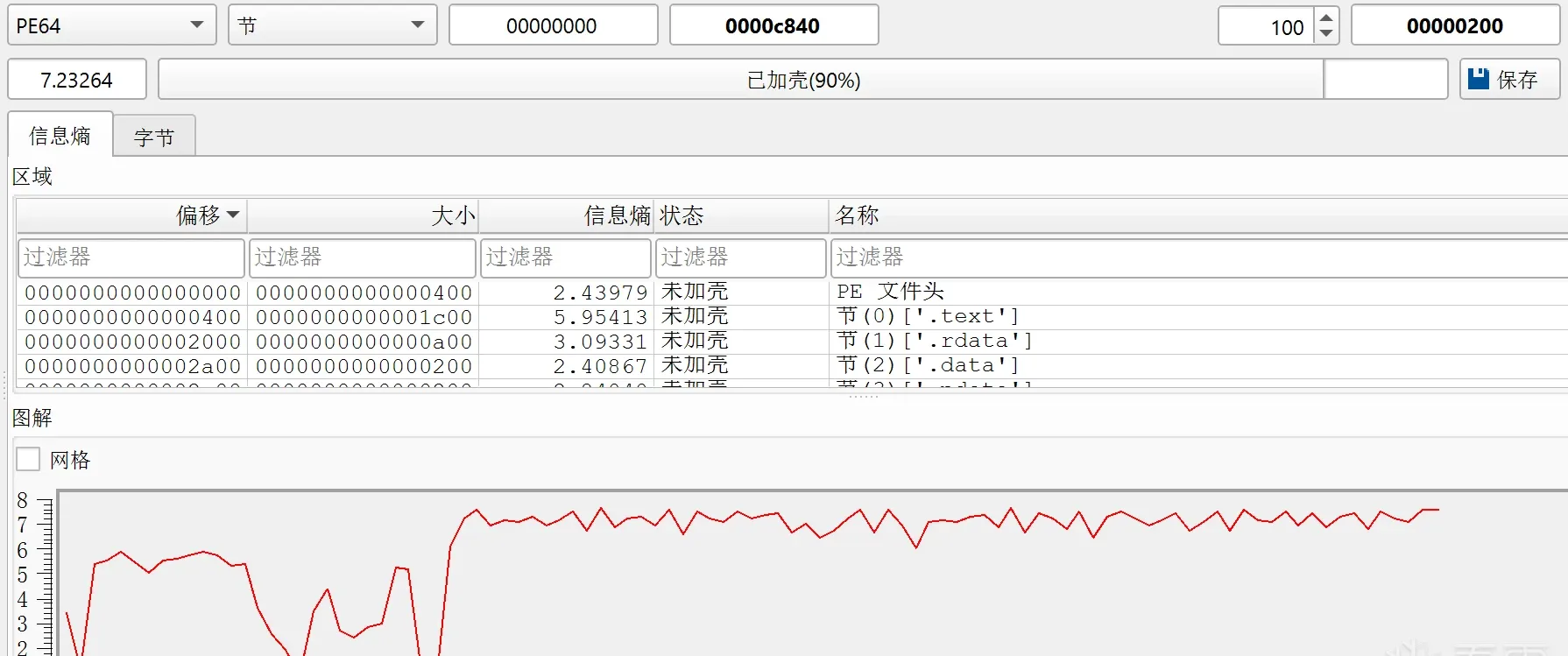This screenshot has width=1568, height=656.
Task: Click the 偏移 column filter field
Action: (x=131, y=257)
